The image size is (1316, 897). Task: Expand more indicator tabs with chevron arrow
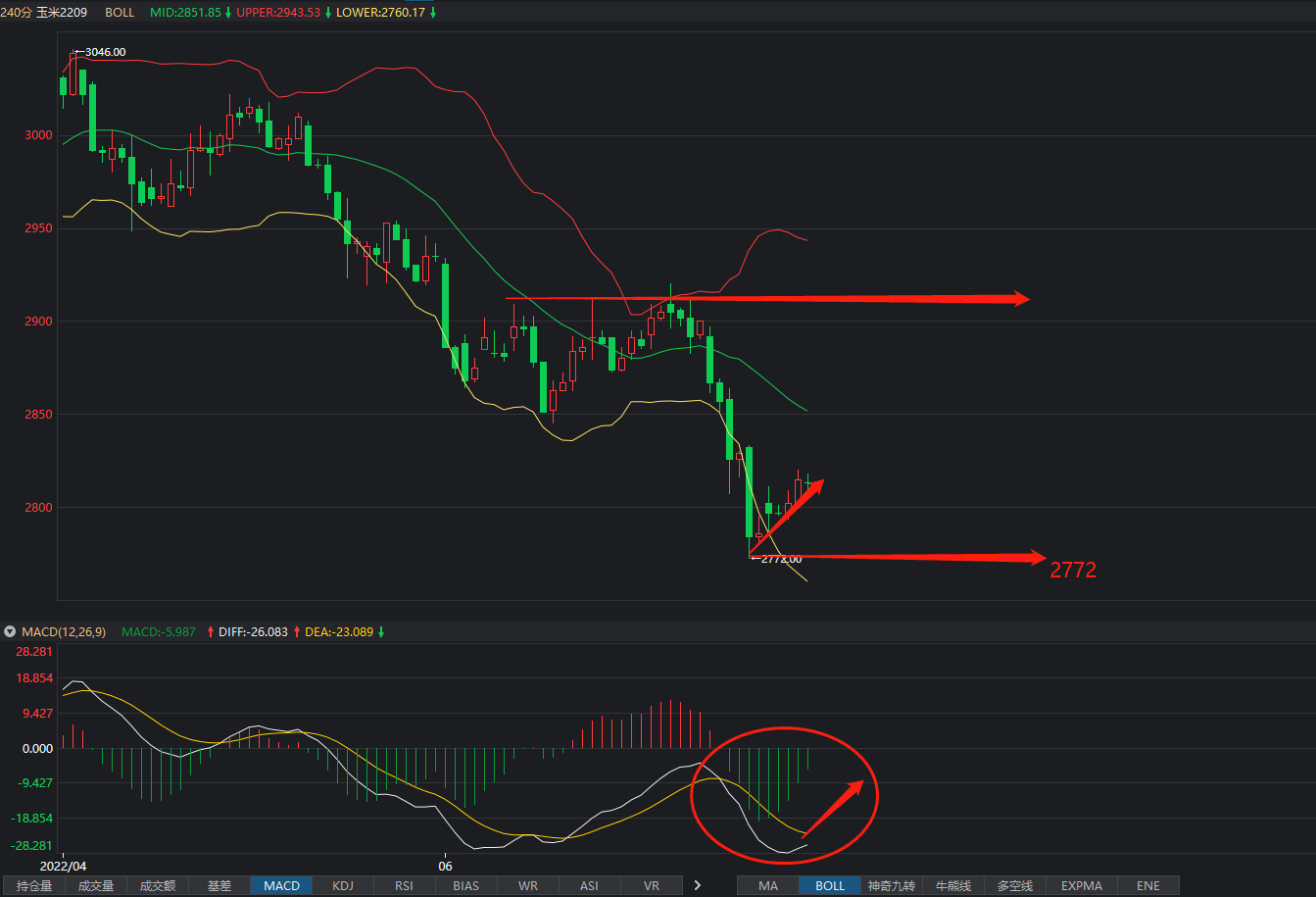click(698, 885)
